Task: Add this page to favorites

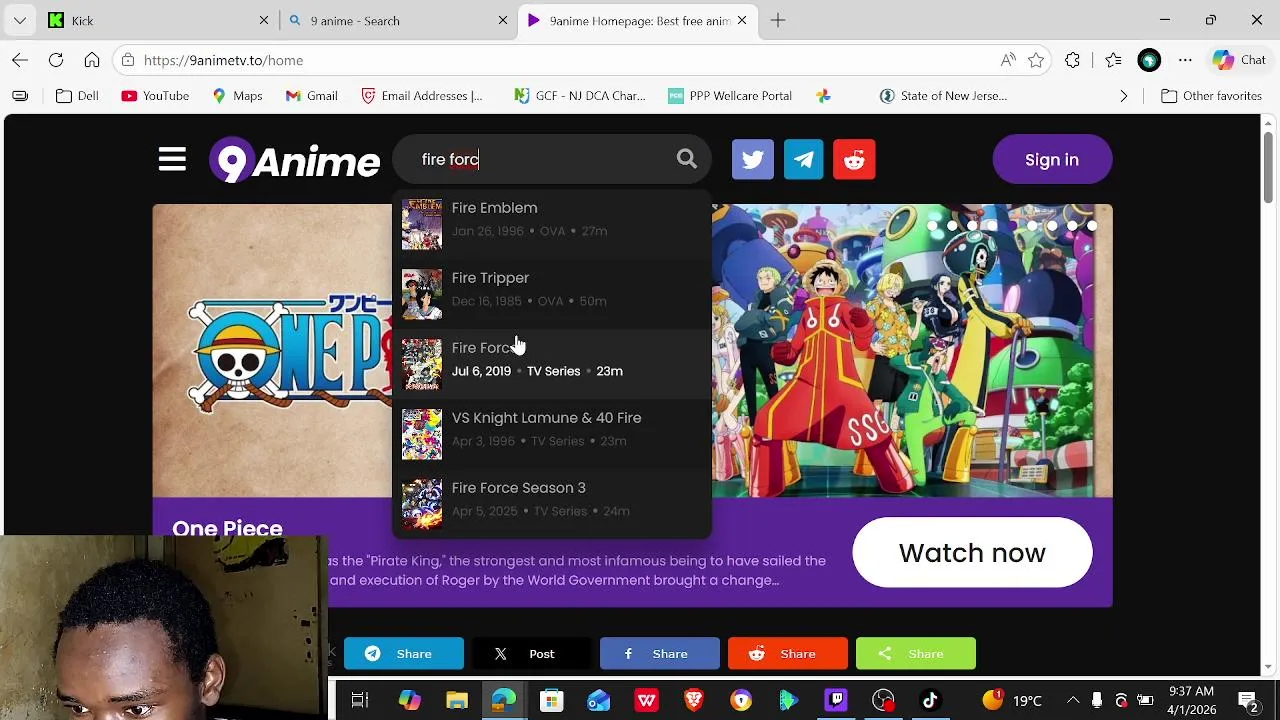Action: coord(1036,60)
